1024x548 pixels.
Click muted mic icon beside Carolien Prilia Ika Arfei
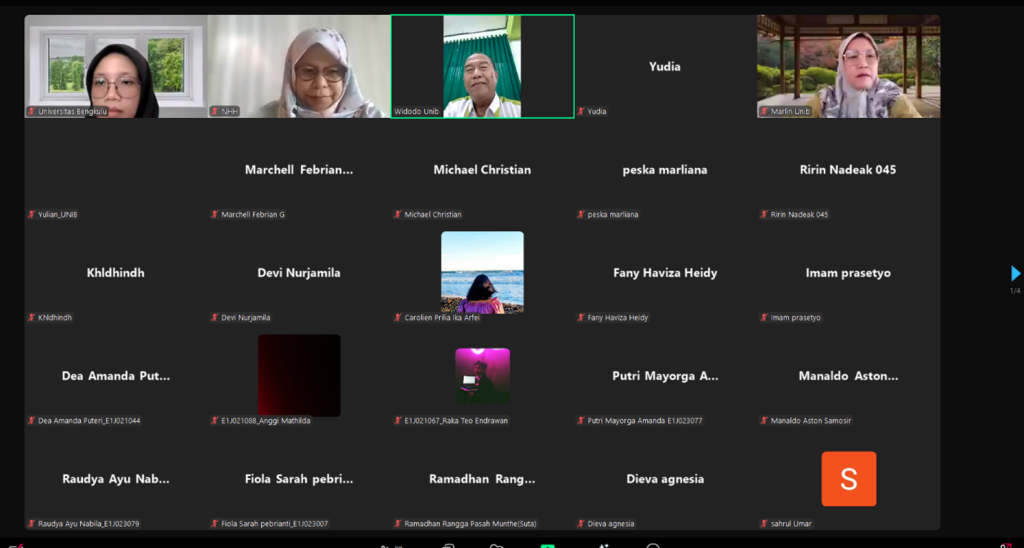pyautogui.click(x=397, y=318)
